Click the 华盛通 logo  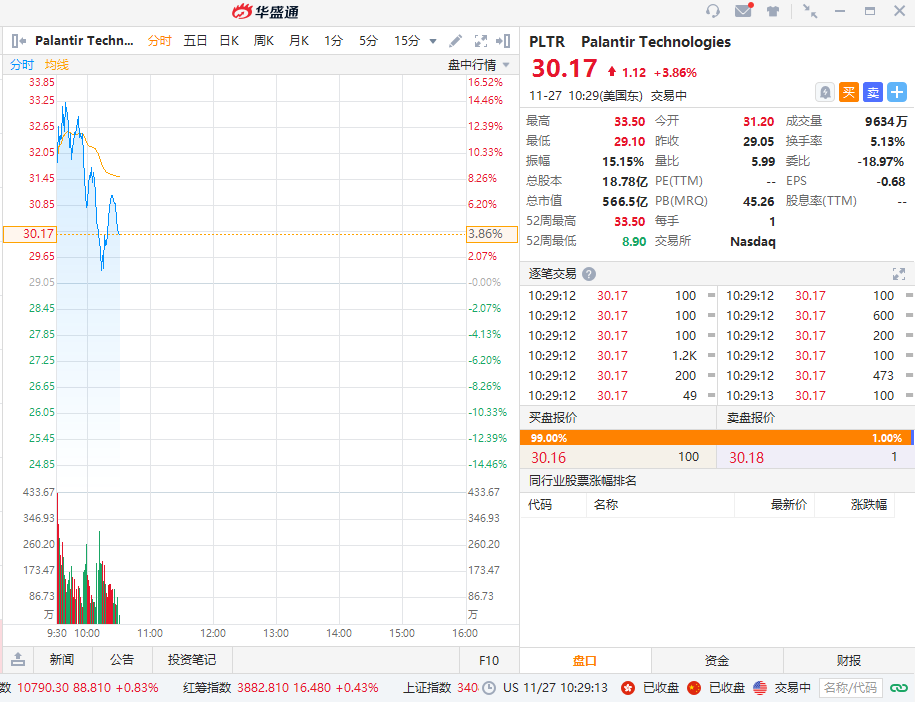pyautogui.click(x=266, y=12)
